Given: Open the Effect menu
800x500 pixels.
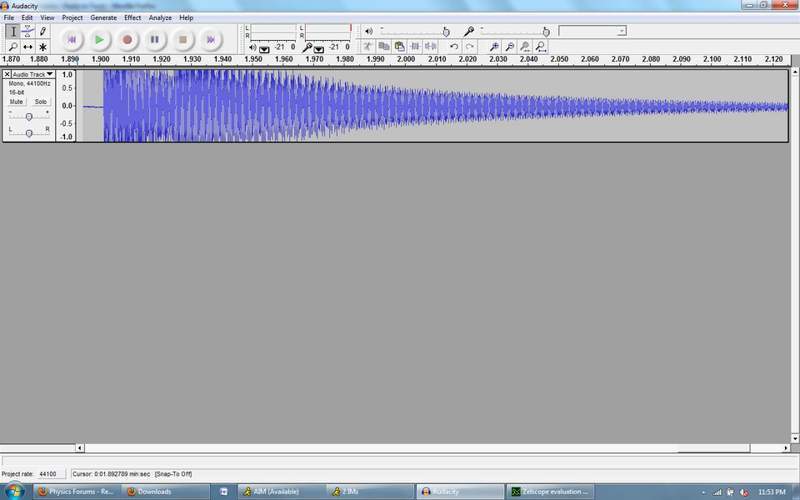Looking at the screenshot, I should click(133, 17).
